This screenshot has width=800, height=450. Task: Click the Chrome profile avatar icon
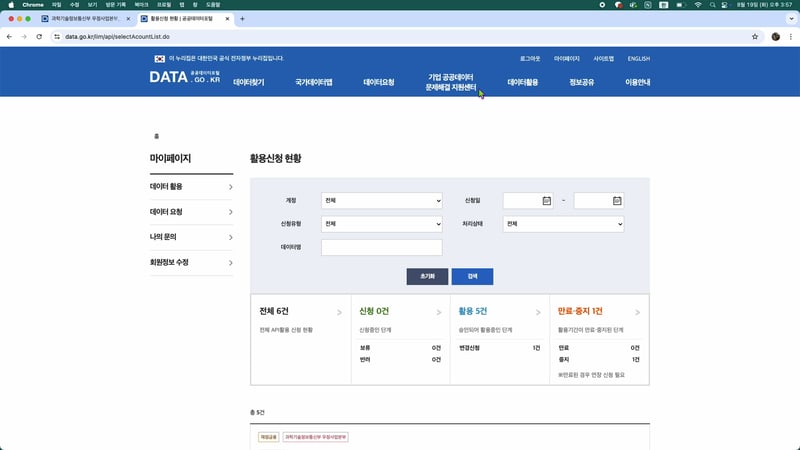(x=775, y=36)
